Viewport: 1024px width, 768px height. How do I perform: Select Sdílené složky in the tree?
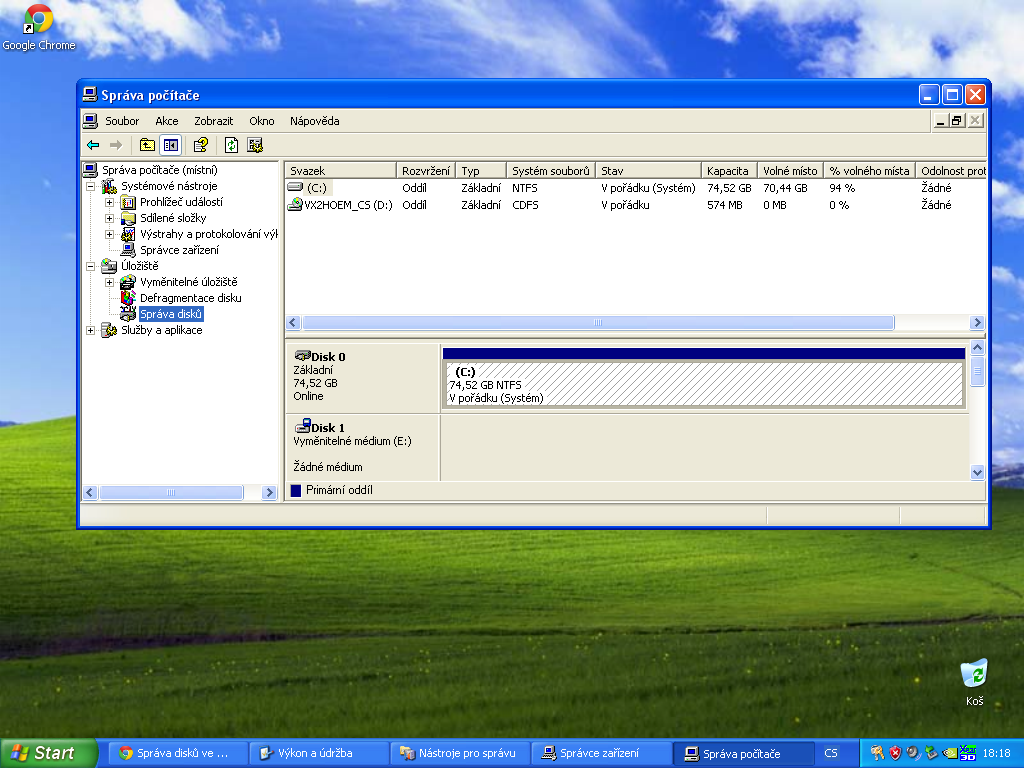click(x=173, y=218)
